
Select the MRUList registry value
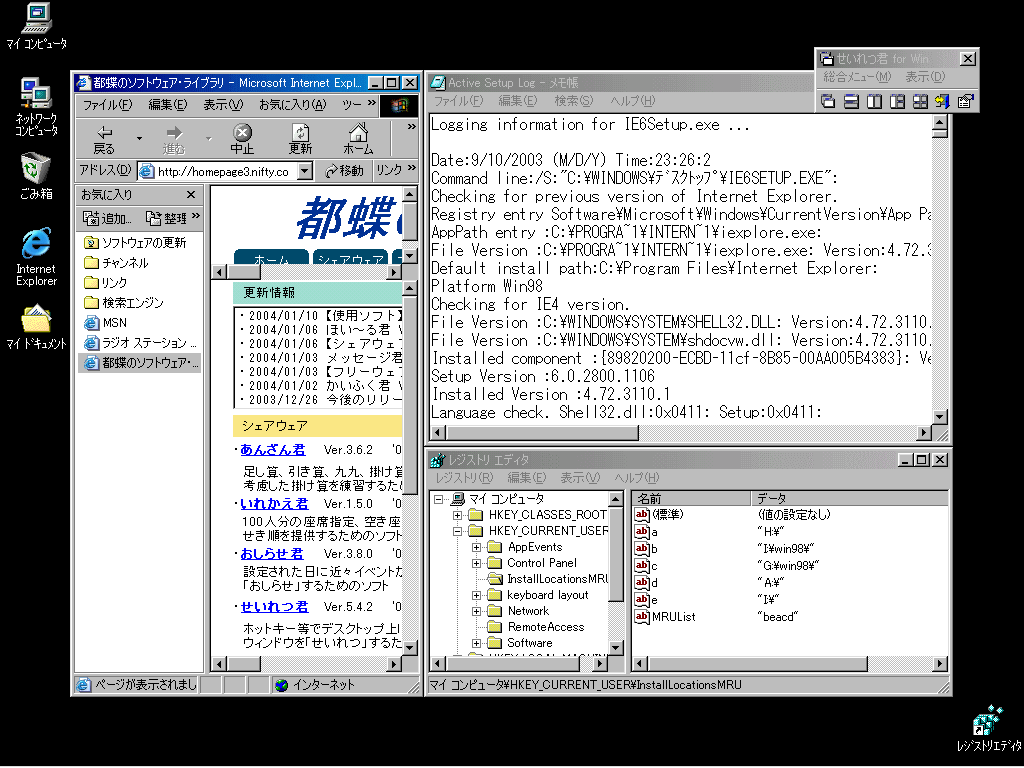pos(673,616)
